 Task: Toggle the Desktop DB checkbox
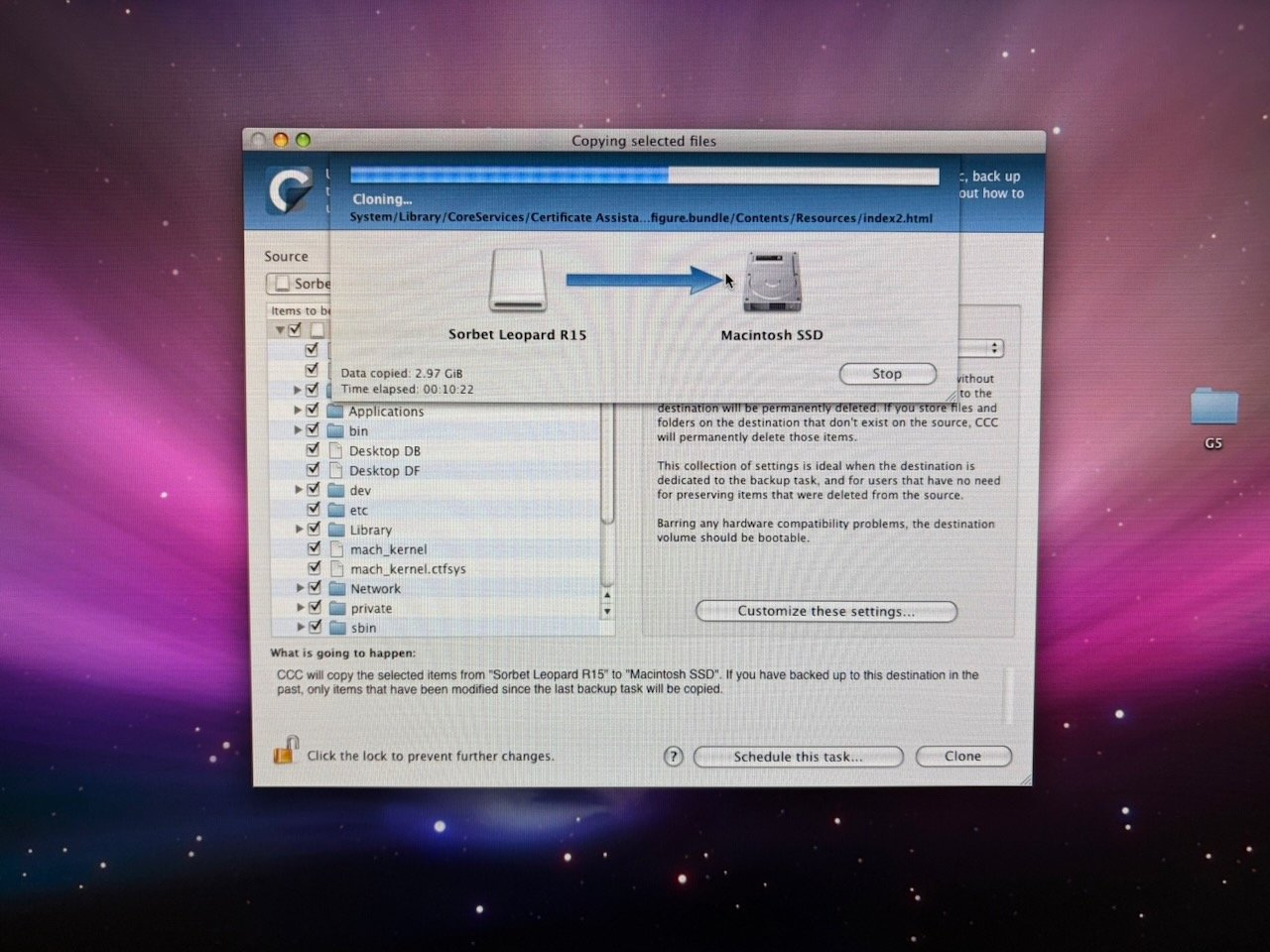pyautogui.click(x=313, y=449)
